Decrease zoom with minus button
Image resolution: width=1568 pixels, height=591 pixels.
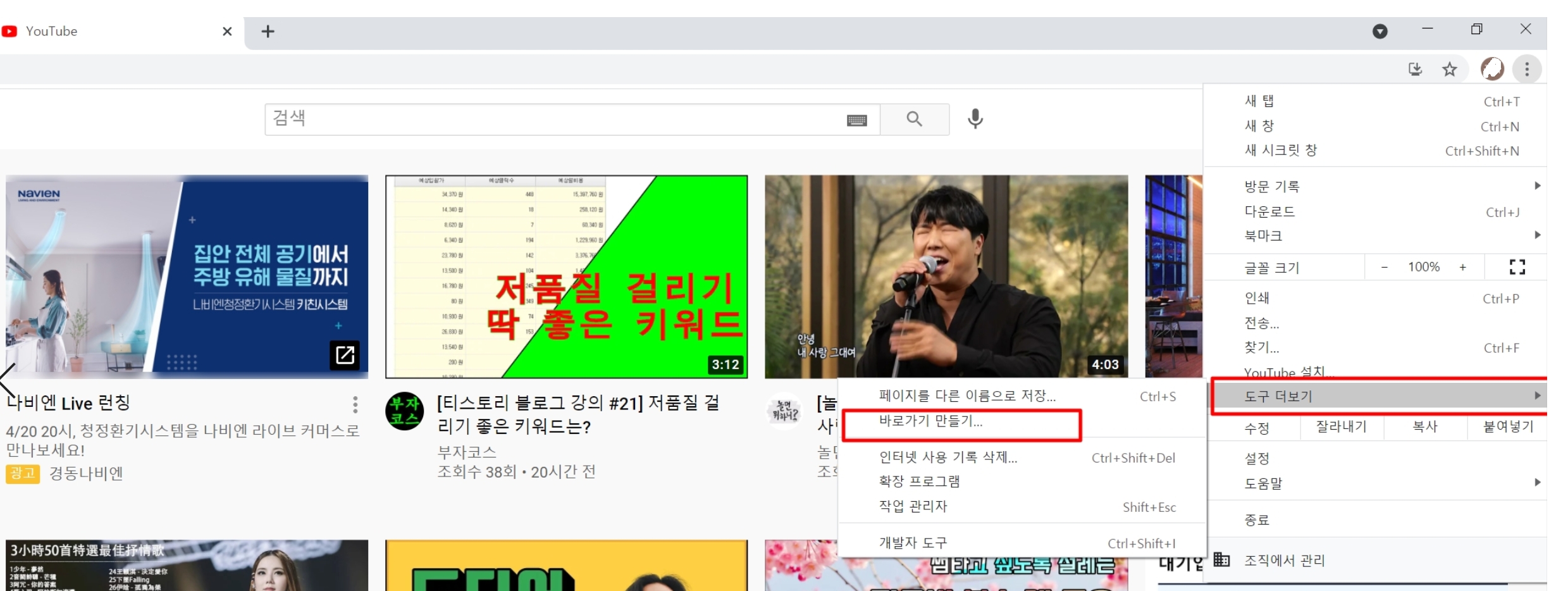(x=1384, y=268)
